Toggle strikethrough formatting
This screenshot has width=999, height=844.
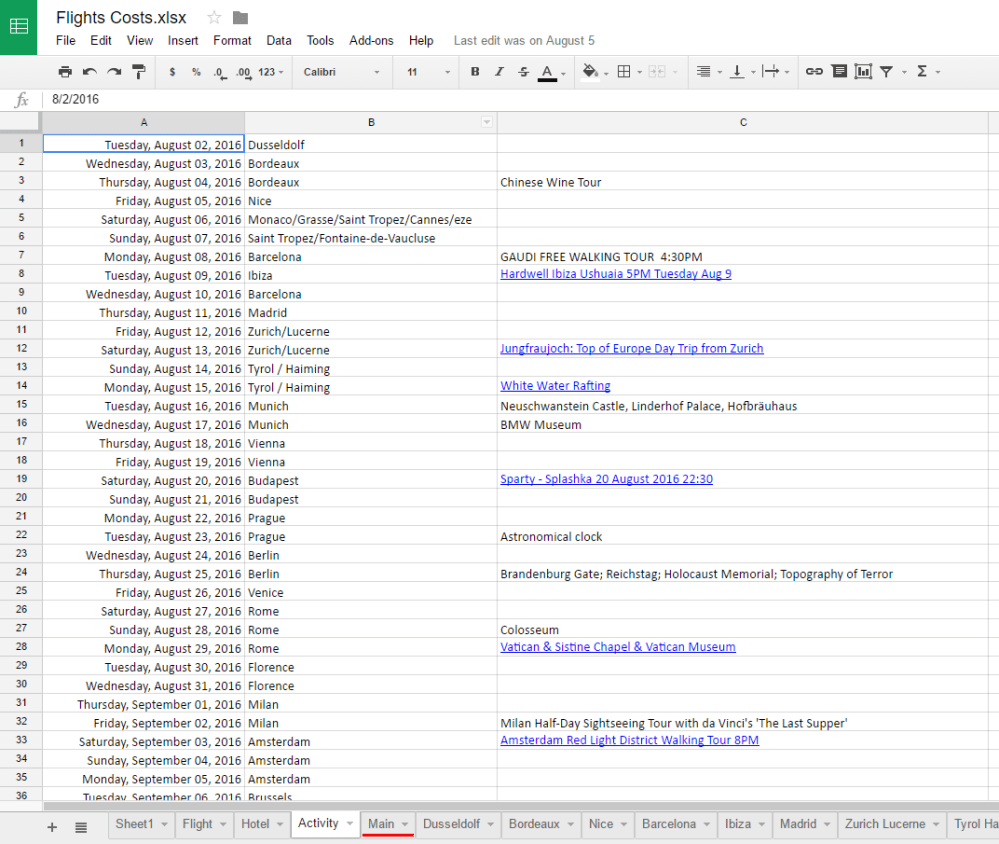click(x=523, y=72)
